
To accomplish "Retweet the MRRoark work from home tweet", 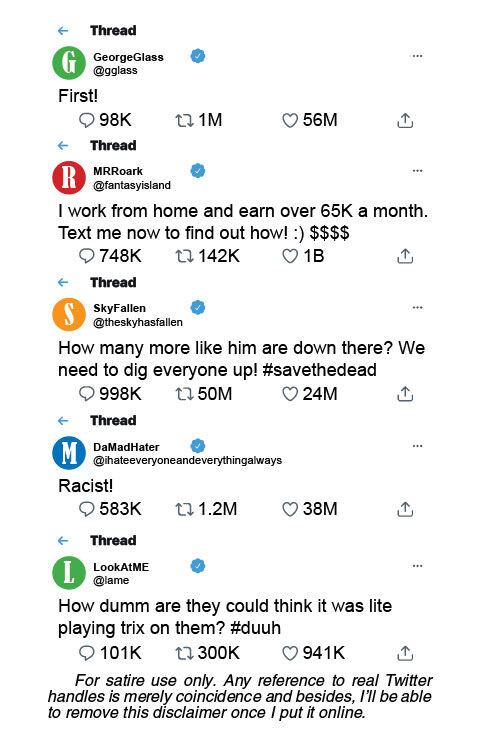I will point(184,257).
